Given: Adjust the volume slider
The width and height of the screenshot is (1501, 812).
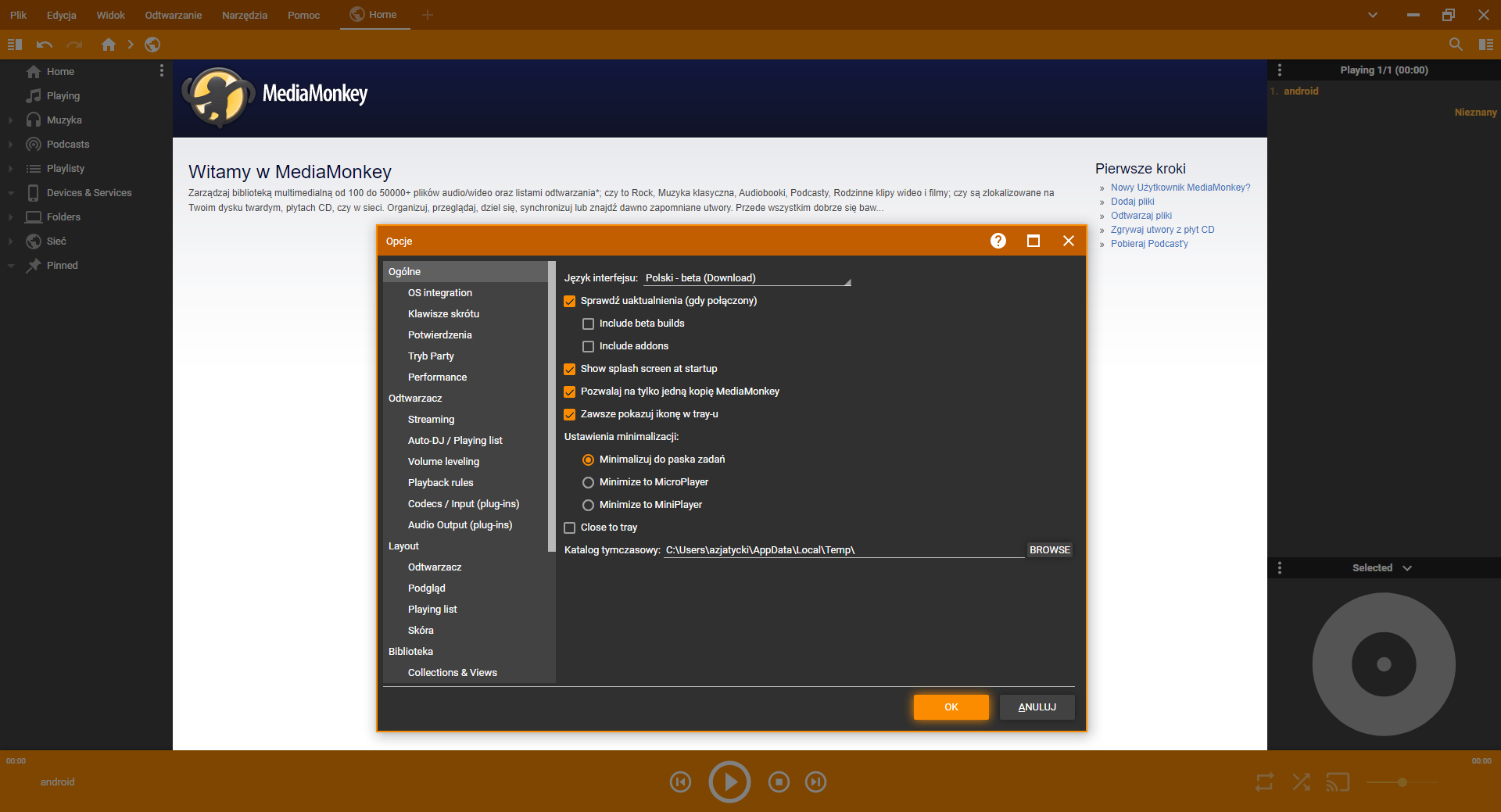Looking at the screenshot, I should tap(1402, 782).
